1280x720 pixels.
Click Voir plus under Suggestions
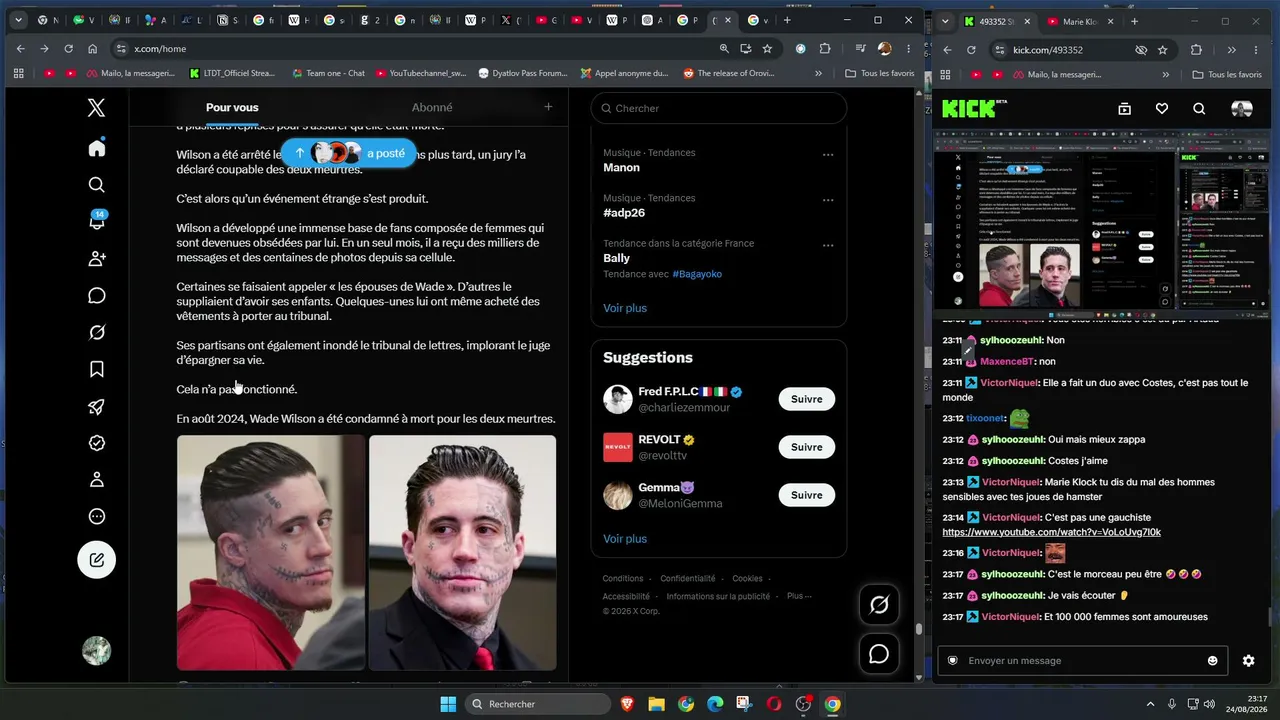(625, 539)
